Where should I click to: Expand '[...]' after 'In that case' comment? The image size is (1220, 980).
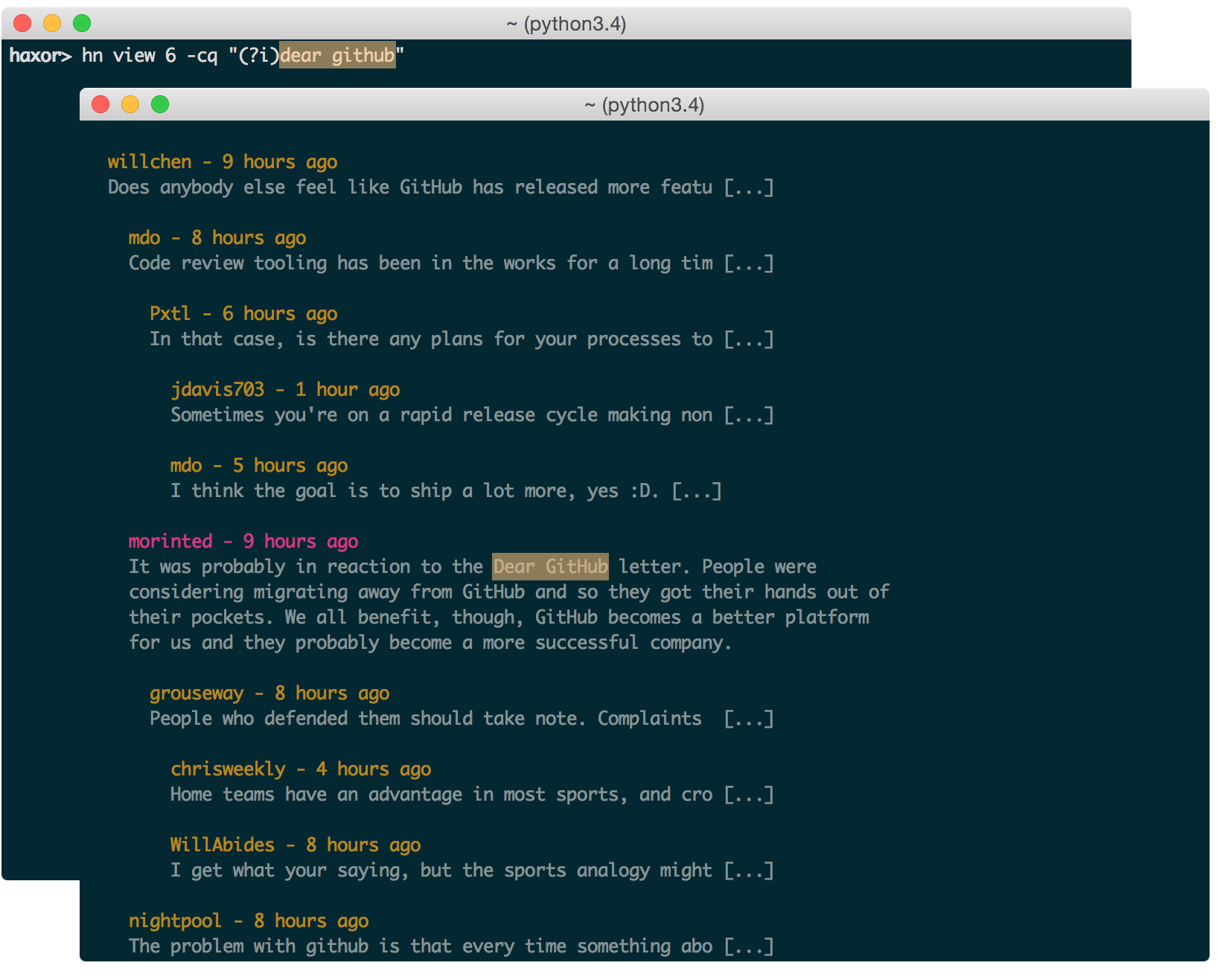pyautogui.click(x=749, y=339)
